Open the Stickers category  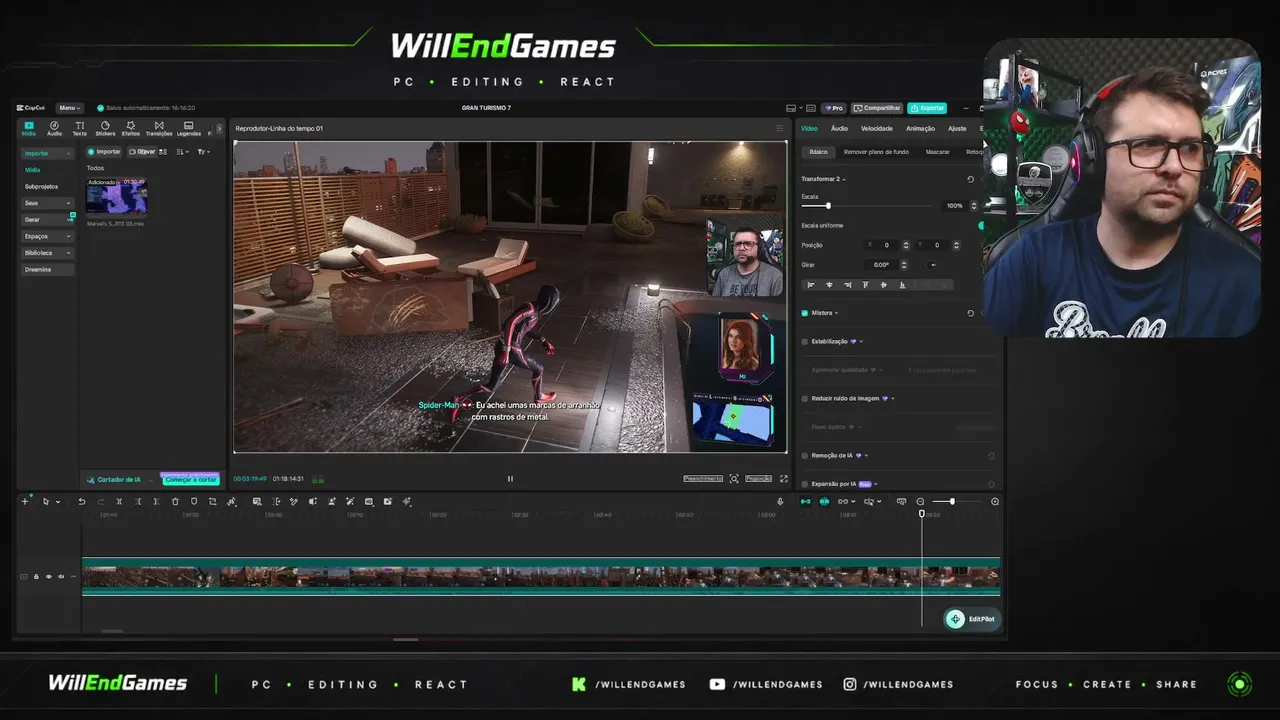pyautogui.click(x=105, y=128)
